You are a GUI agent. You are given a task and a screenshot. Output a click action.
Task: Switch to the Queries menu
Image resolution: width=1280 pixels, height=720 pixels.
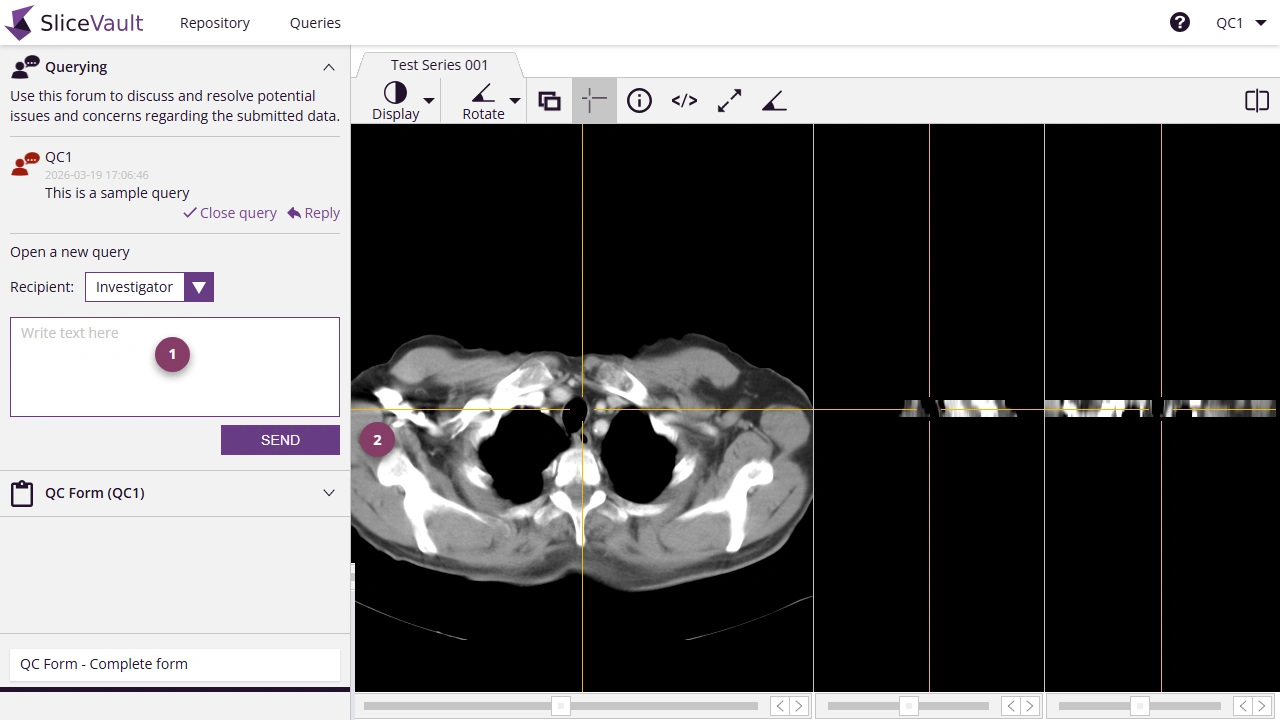click(315, 22)
